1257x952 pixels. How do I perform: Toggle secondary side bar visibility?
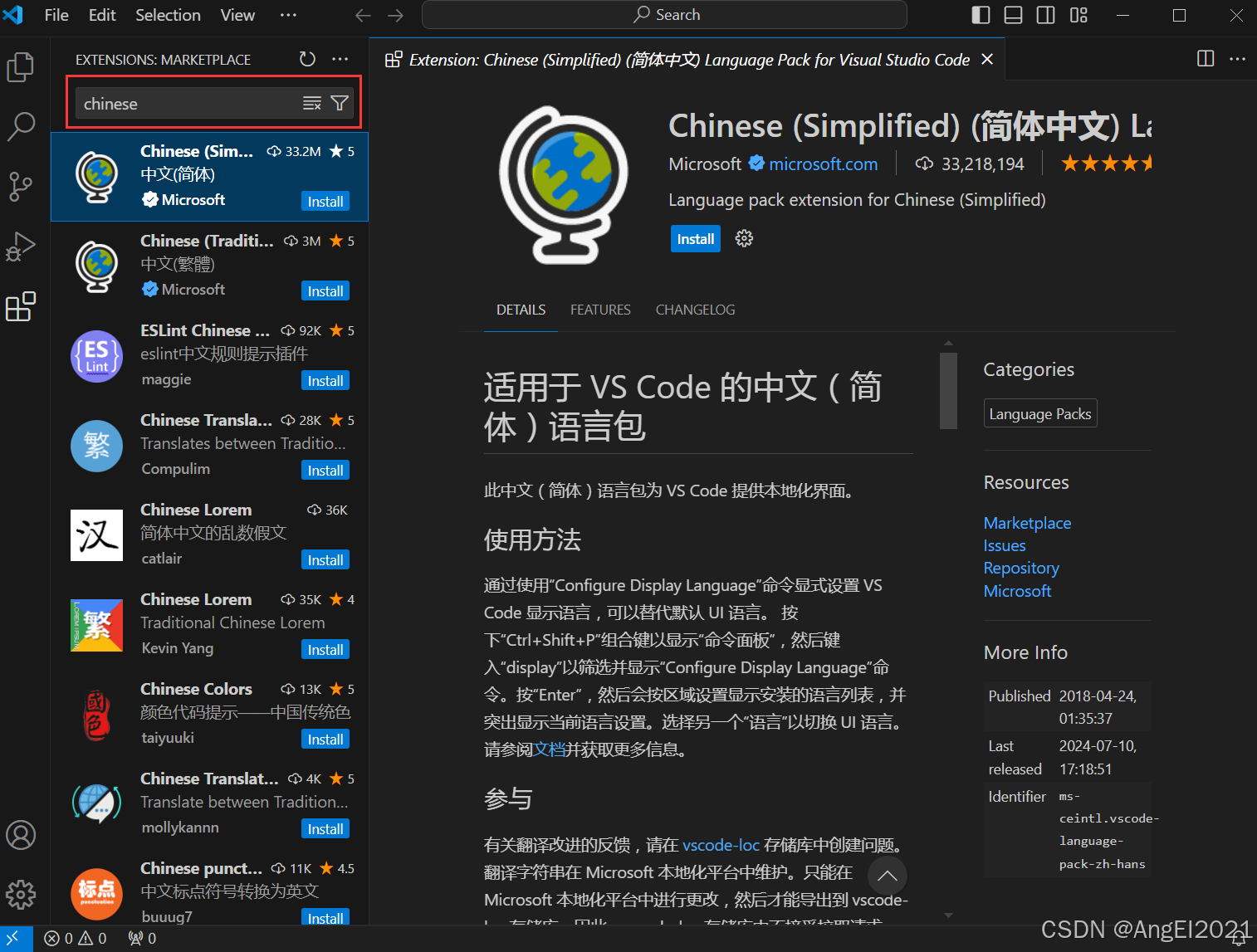(x=1046, y=15)
